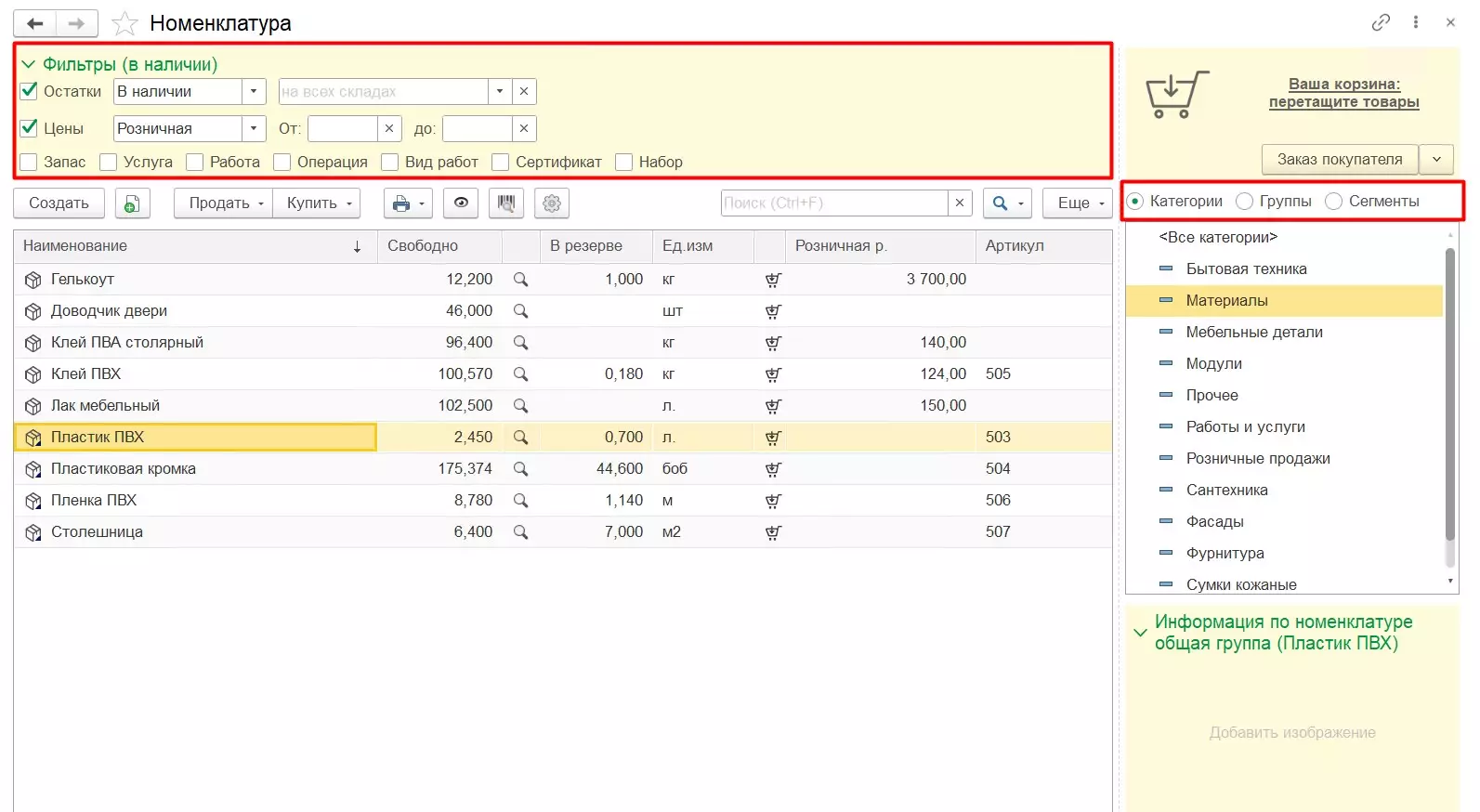Screen dimensions: 1480x812
Task: Click the add-to-cart icon in the Гелькоут row
Action: [x=773, y=280]
